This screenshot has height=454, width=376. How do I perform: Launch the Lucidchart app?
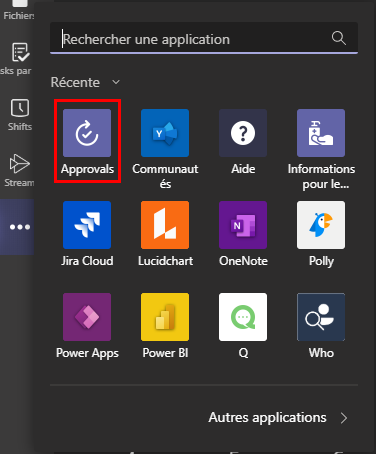165,225
